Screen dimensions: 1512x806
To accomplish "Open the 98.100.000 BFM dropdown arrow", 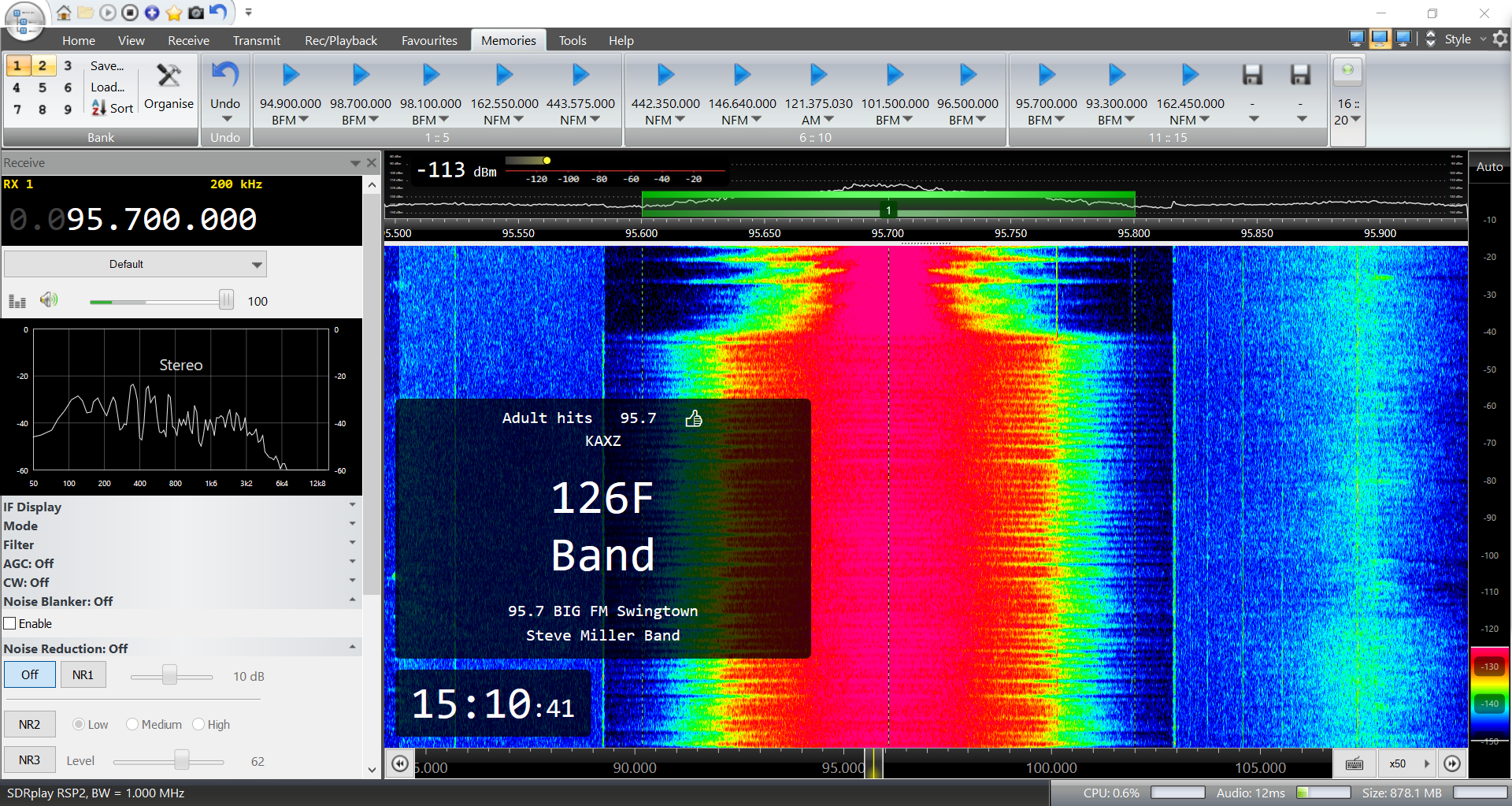I will tap(444, 120).
